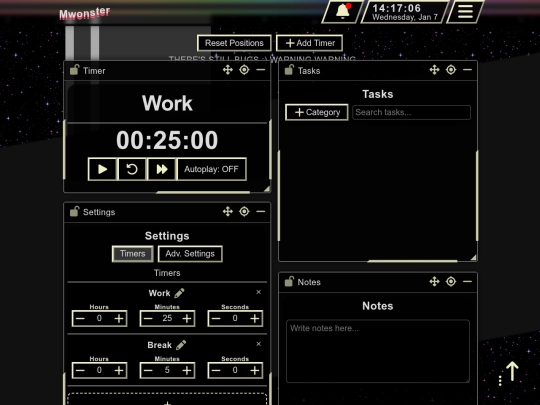Click the Mwonster logo
This screenshot has width=540, height=405.
pos(85,13)
